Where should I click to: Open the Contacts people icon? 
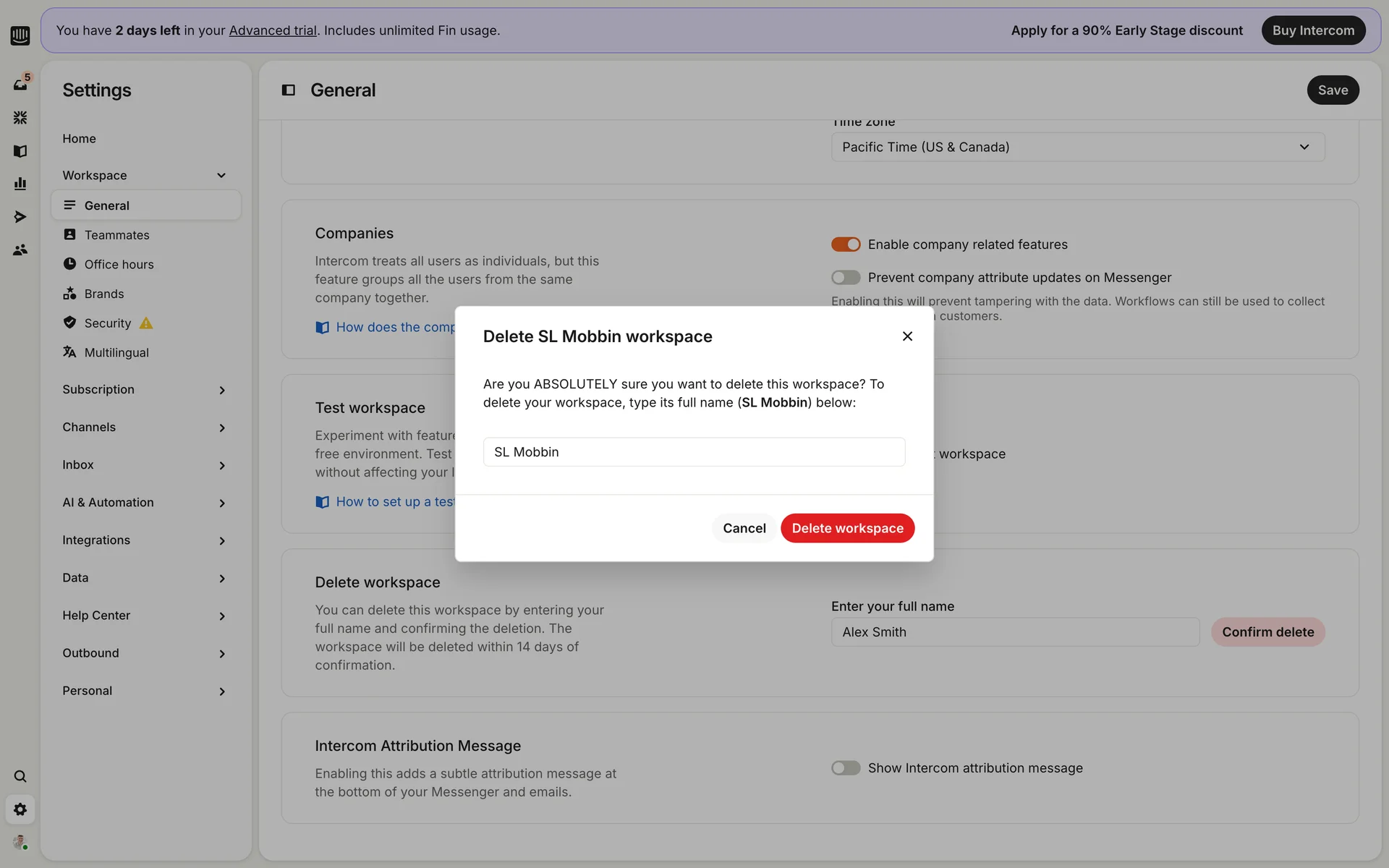20,250
